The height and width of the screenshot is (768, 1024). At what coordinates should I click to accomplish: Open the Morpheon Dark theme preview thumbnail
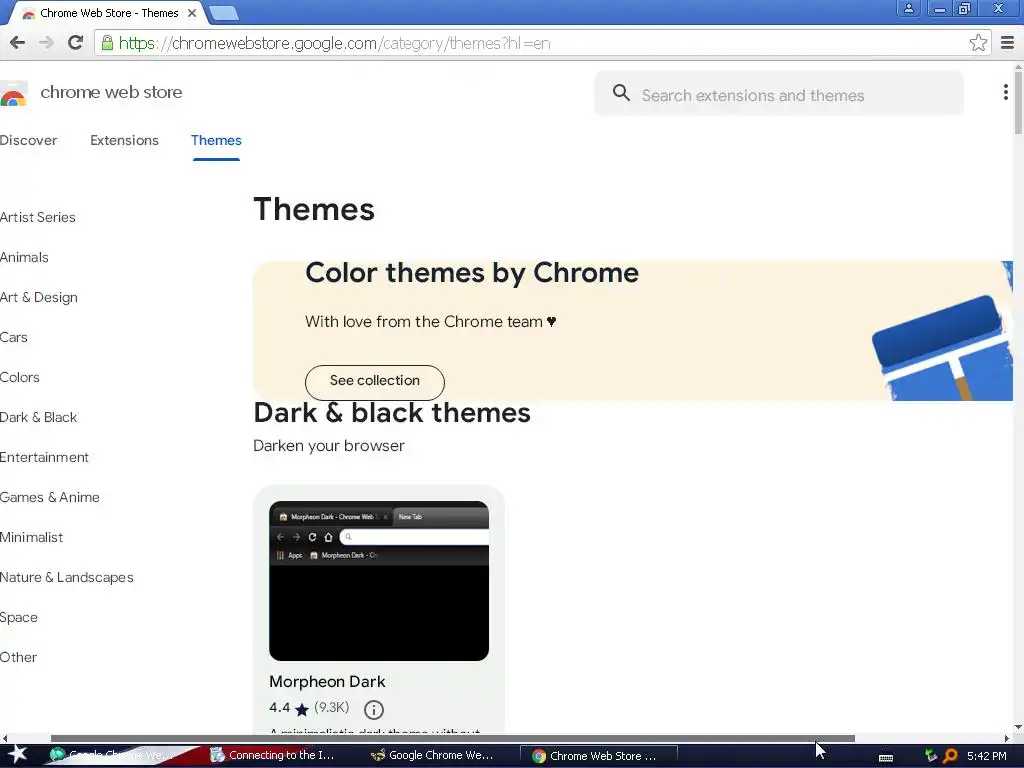click(379, 581)
